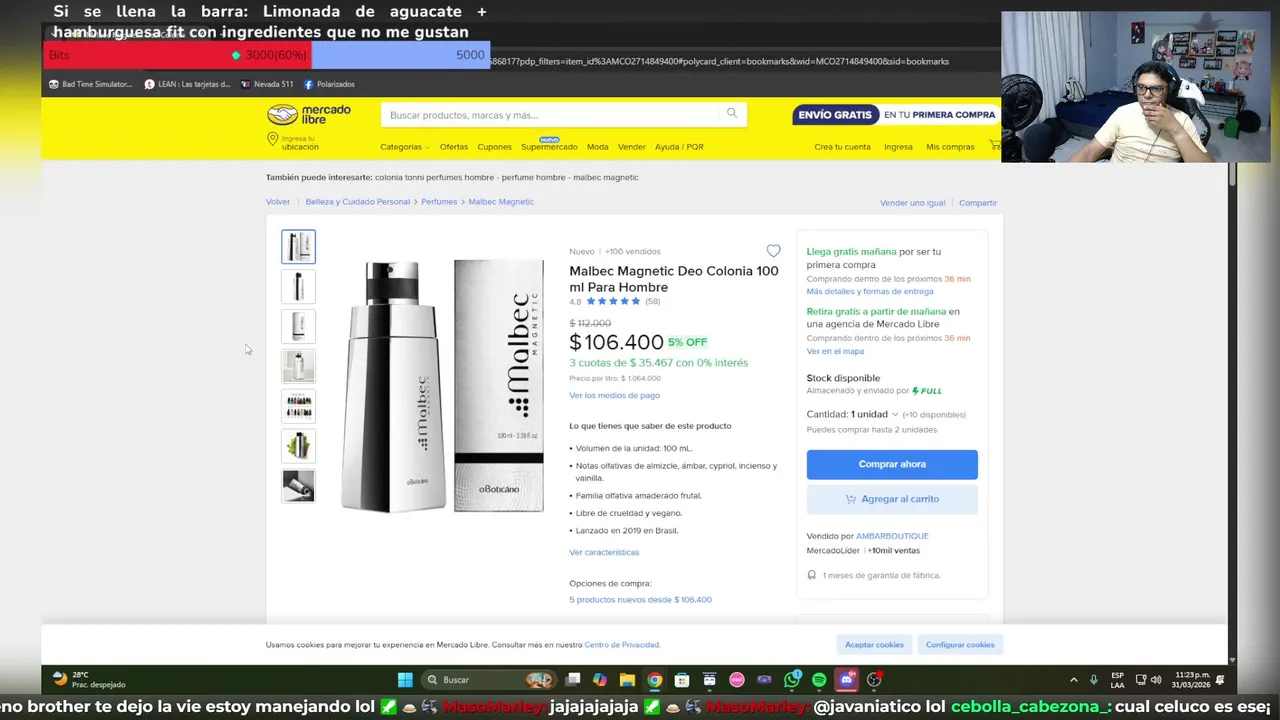This screenshot has width=1280, height=720.
Task: Add product to favorites heart icon
Action: [x=773, y=251]
